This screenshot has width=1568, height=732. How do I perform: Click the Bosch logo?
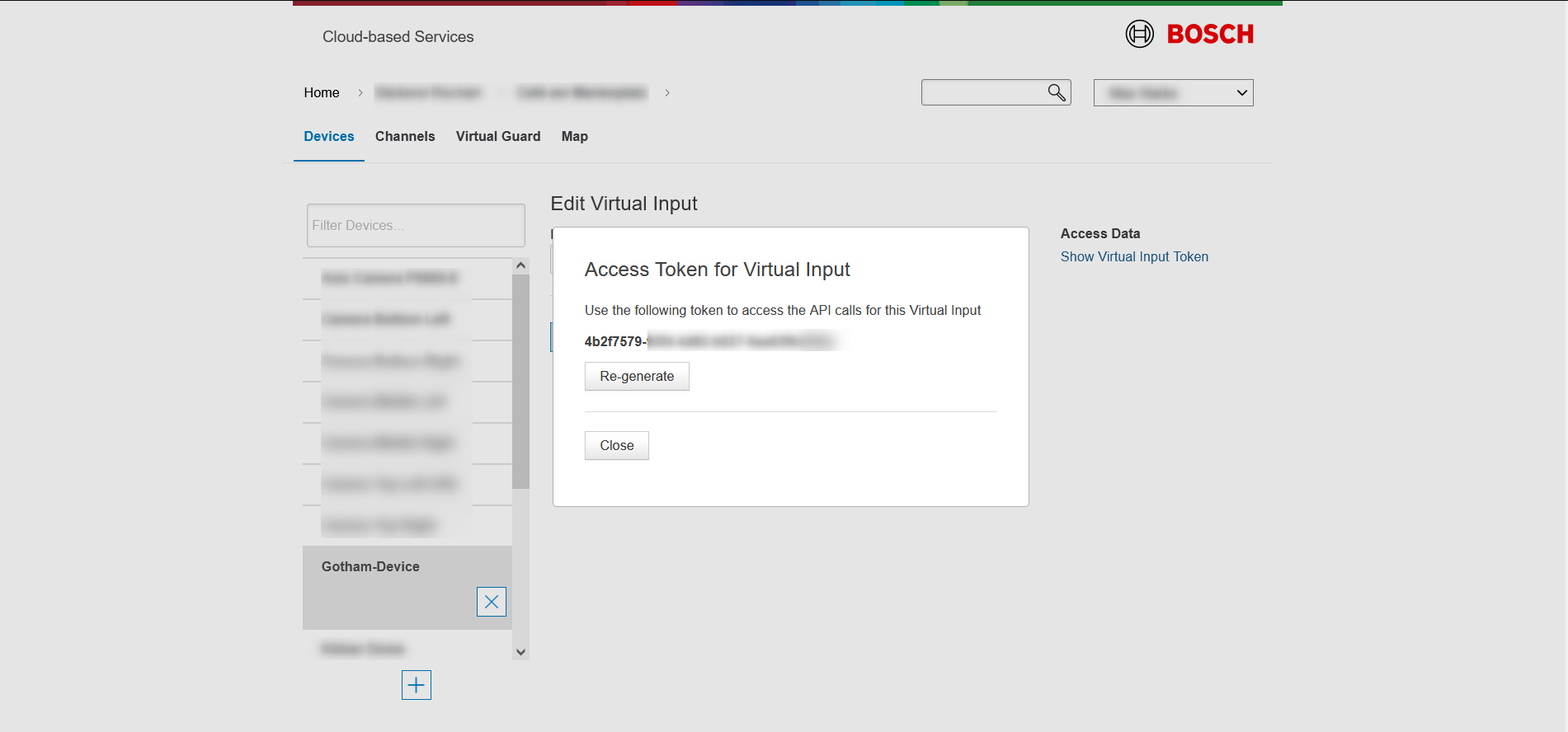pyautogui.click(x=1189, y=34)
